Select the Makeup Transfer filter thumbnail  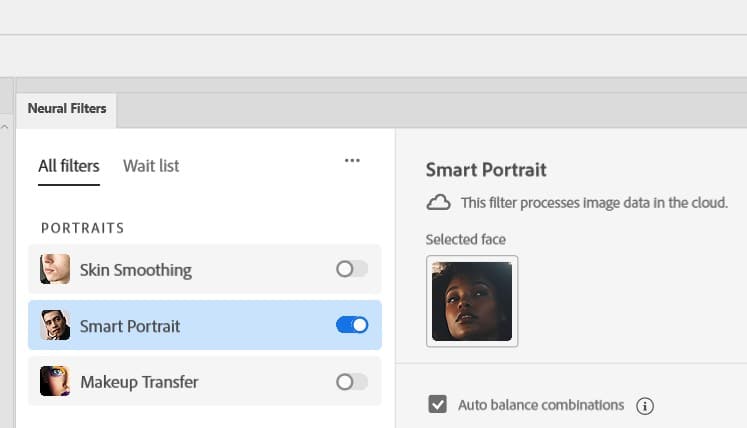[55, 381]
